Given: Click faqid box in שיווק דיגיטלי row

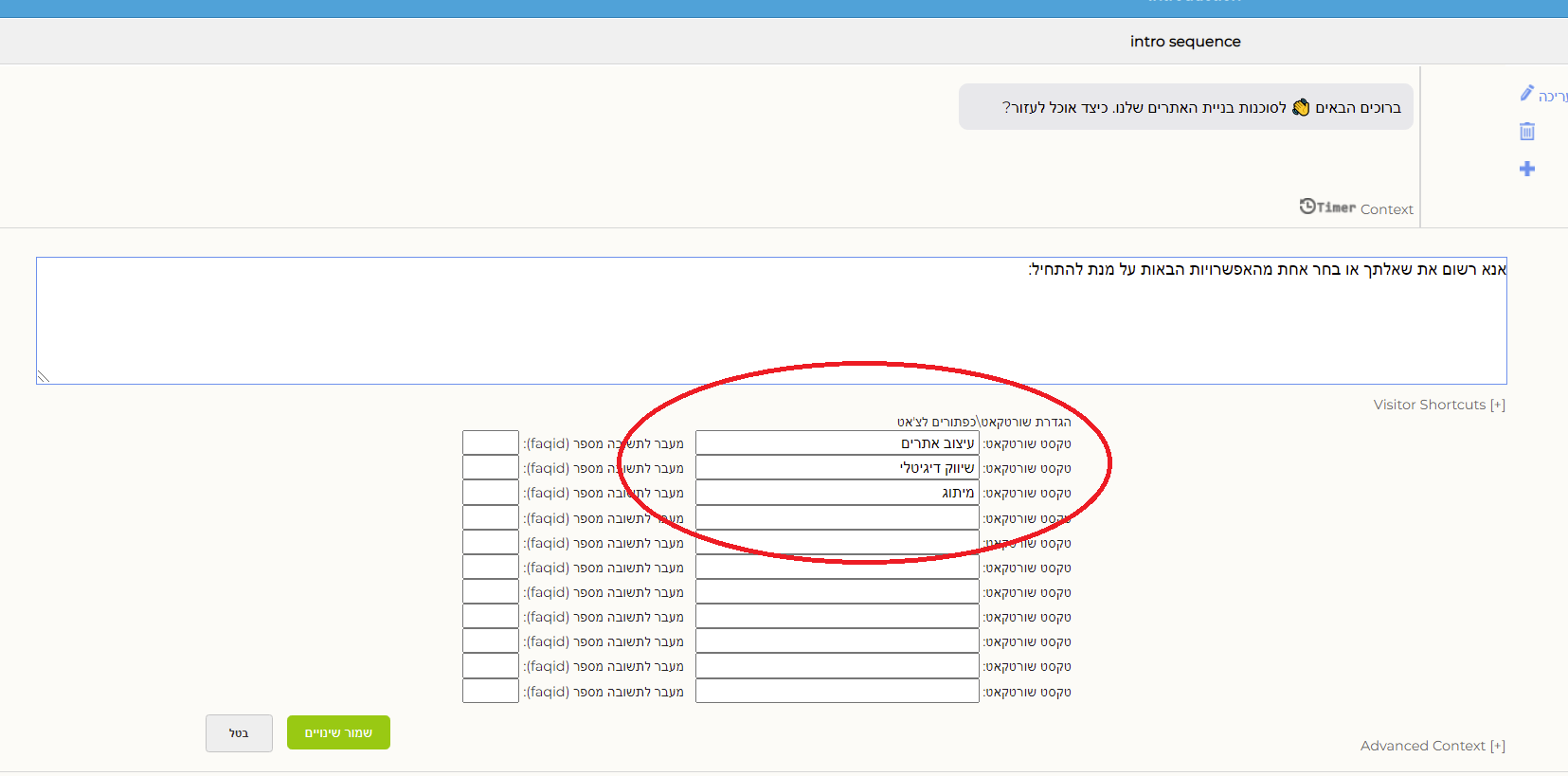Looking at the screenshot, I should coord(491,468).
